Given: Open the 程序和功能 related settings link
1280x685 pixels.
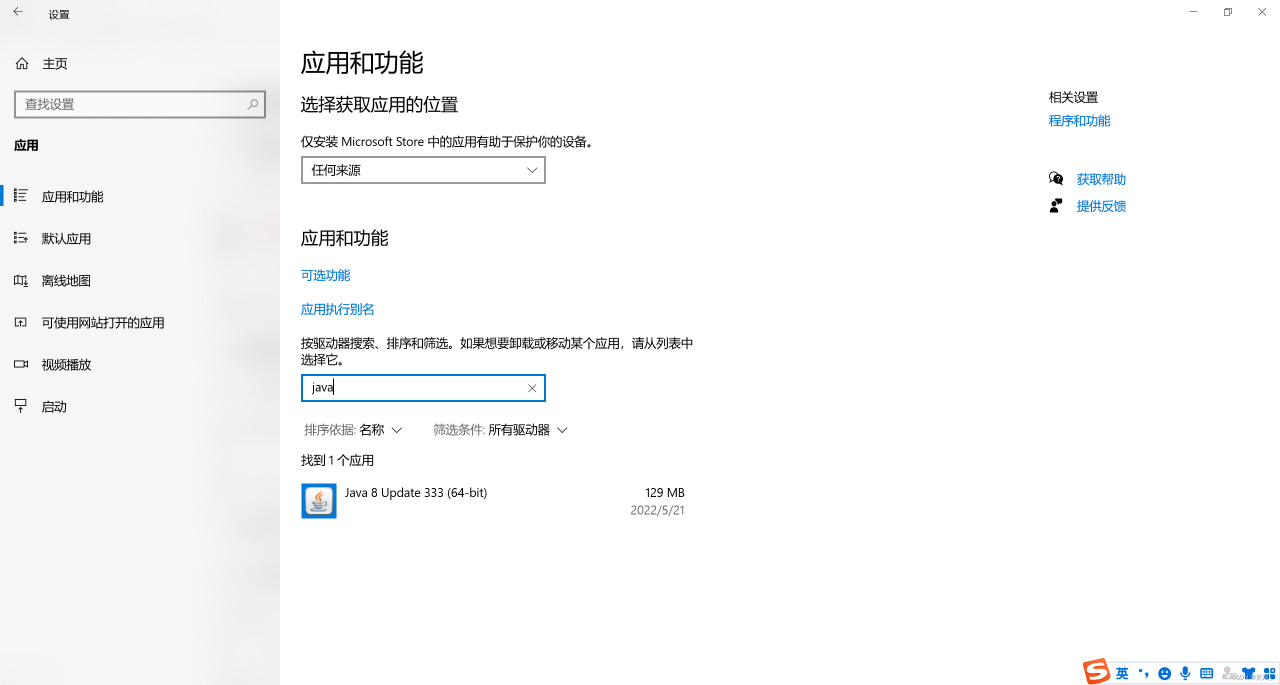Looking at the screenshot, I should point(1079,120).
